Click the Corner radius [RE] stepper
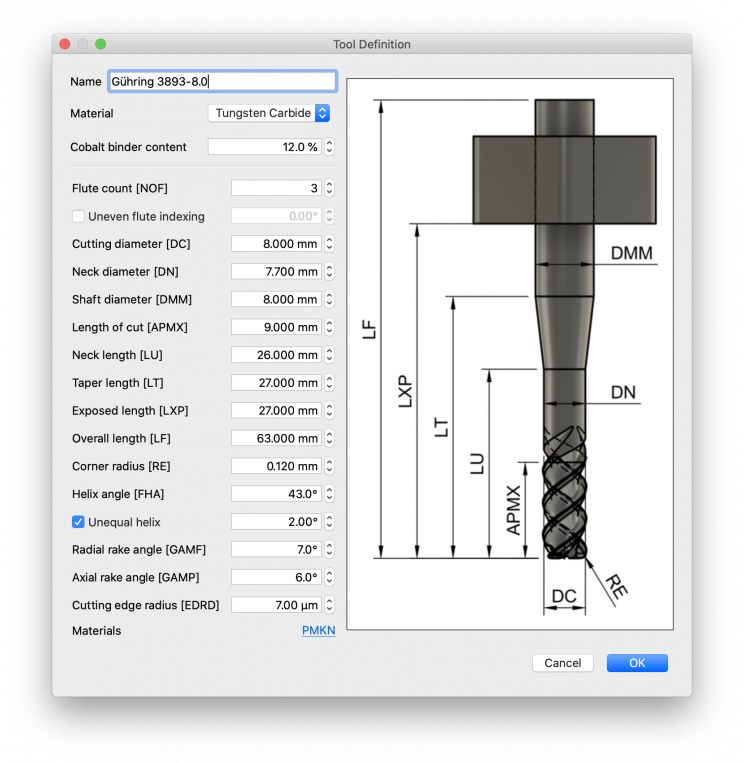Screen dimensions: 744x763 [x=330, y=466]
